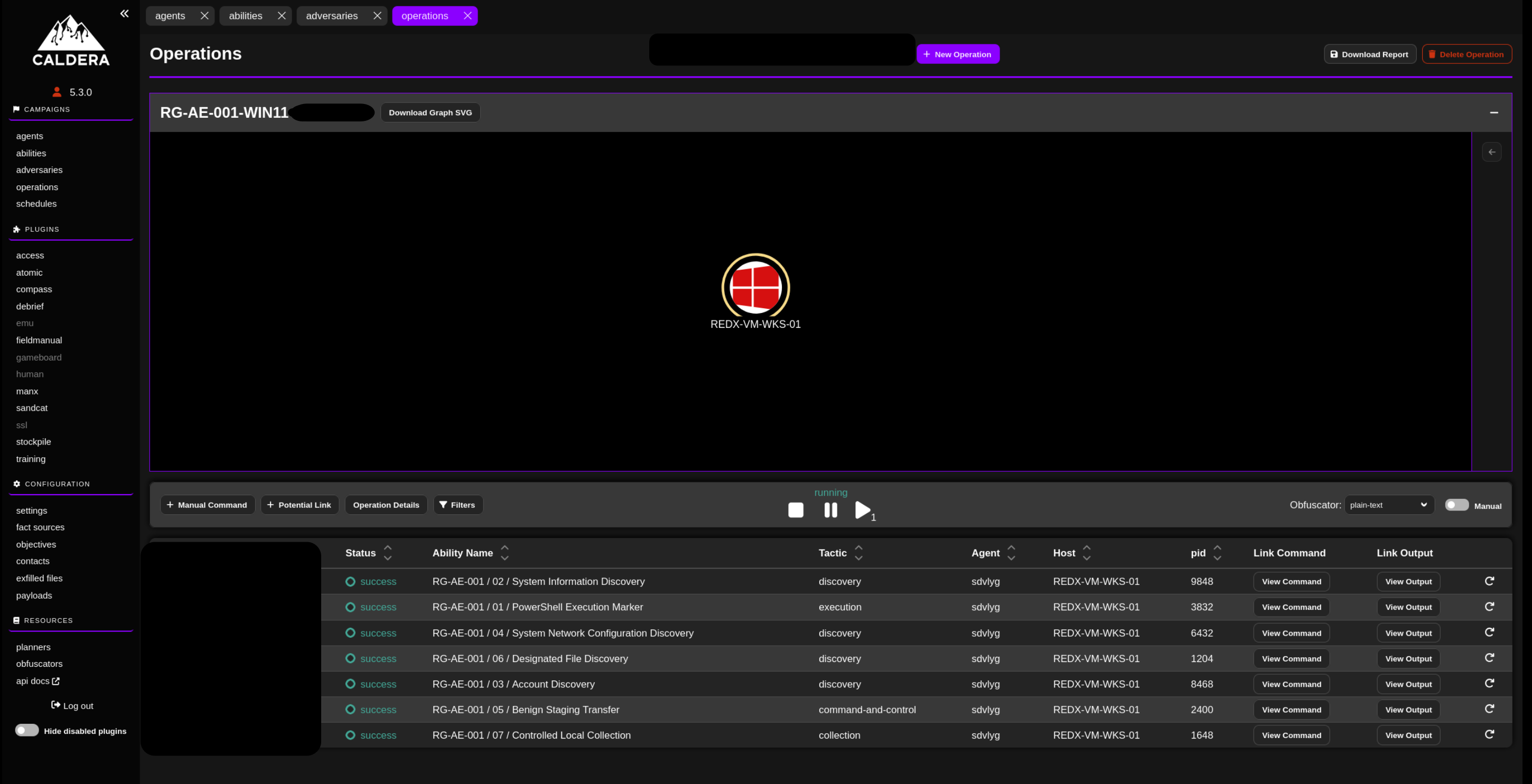Open fact sources in configuration
1532x784 pixels.
pyautogui.click(x=40, y=528)
